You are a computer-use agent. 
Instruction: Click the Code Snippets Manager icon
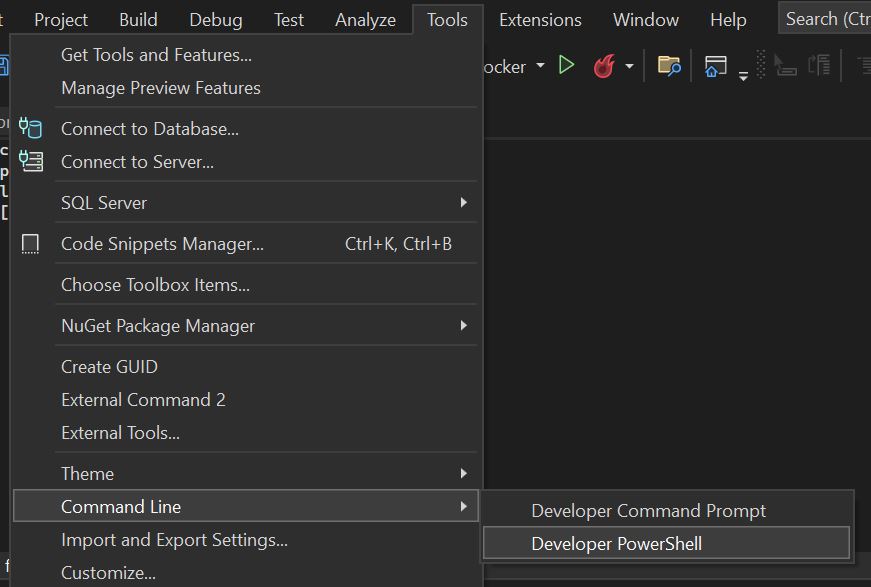click(x=31, y=244)
